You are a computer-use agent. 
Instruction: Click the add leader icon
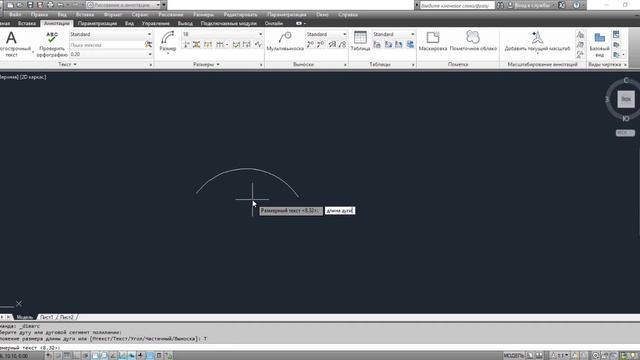[x=311, y=44]
